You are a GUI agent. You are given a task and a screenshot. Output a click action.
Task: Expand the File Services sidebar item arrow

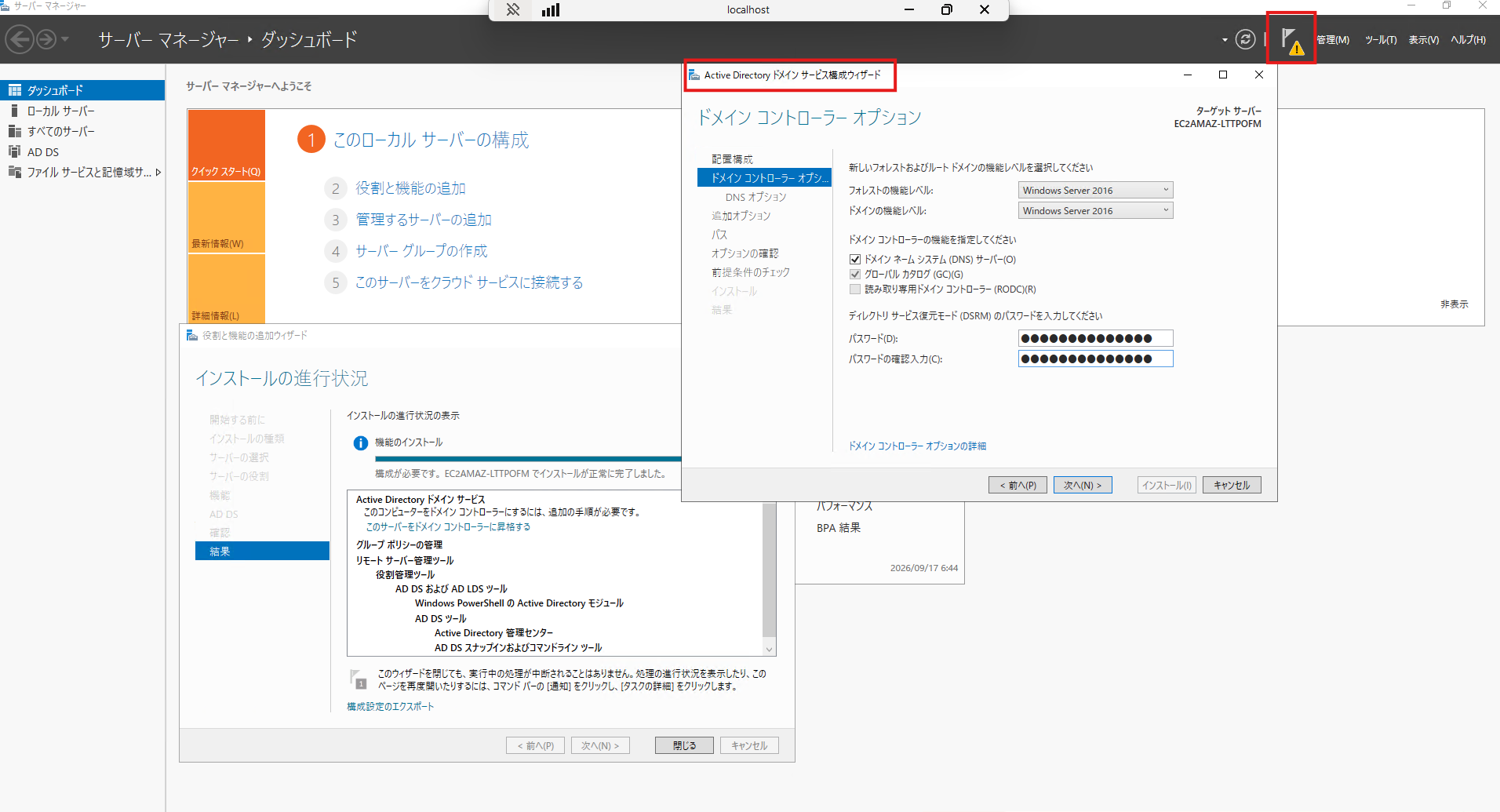(x=158, y=172)
